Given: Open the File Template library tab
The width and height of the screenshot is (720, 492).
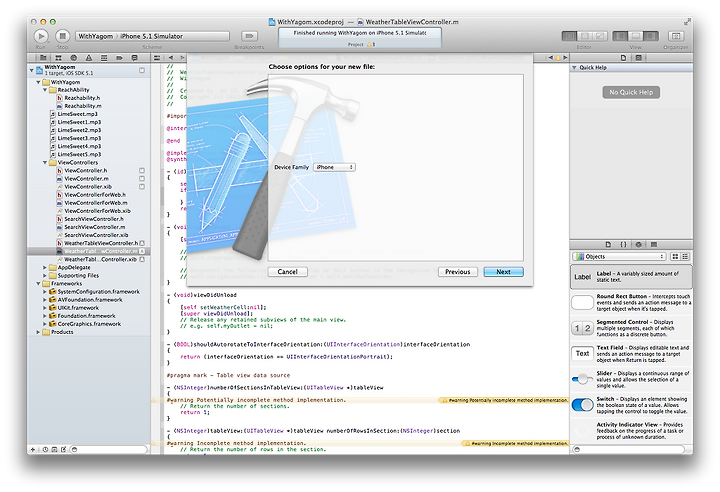Looking at the screenshot, I should [x=608, y=244].
